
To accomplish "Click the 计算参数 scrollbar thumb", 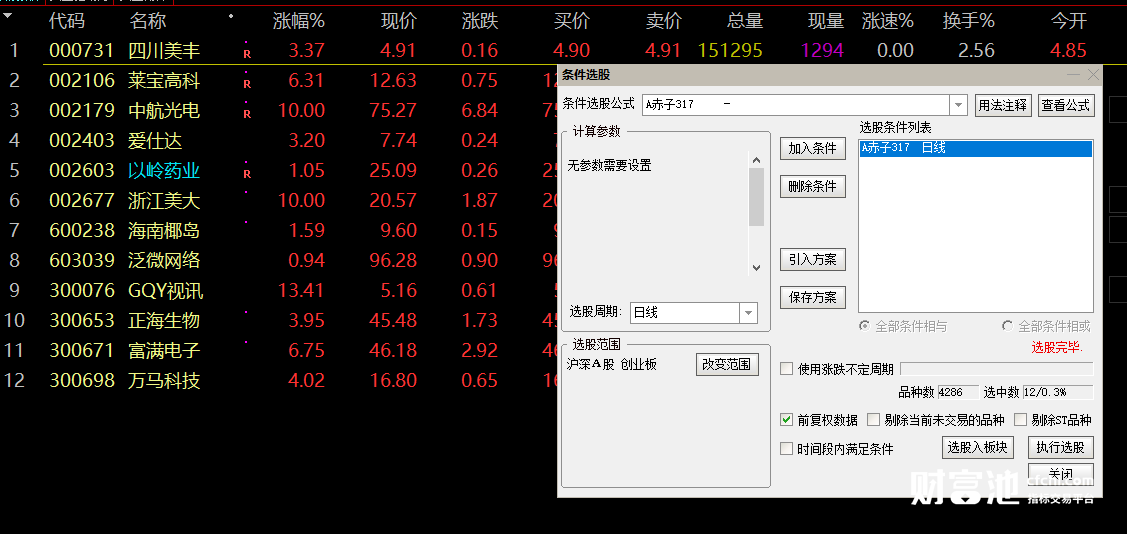I will tap(756, 197).
